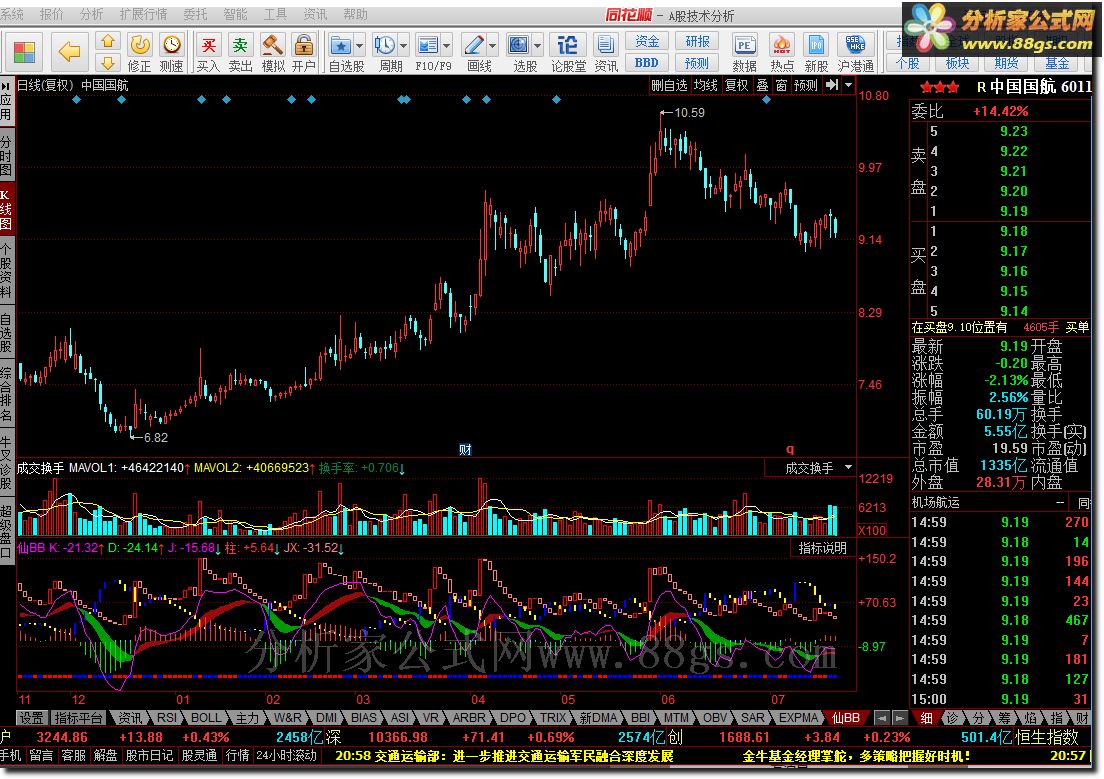The width and height of the screenshot is (1104, 779).
Task: Click the blue 财 marker on K-line chart
Action: [465, 449]
